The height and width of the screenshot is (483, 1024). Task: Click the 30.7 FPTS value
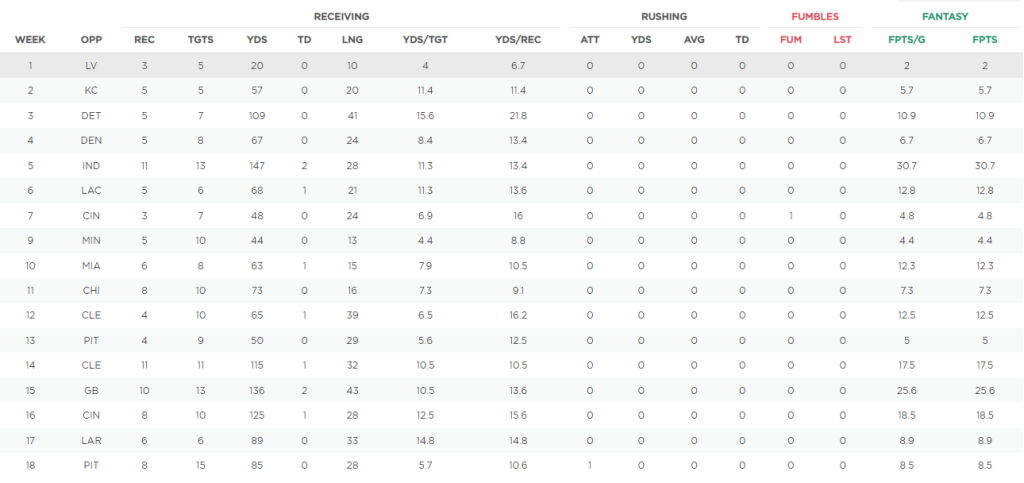point(984,166)
